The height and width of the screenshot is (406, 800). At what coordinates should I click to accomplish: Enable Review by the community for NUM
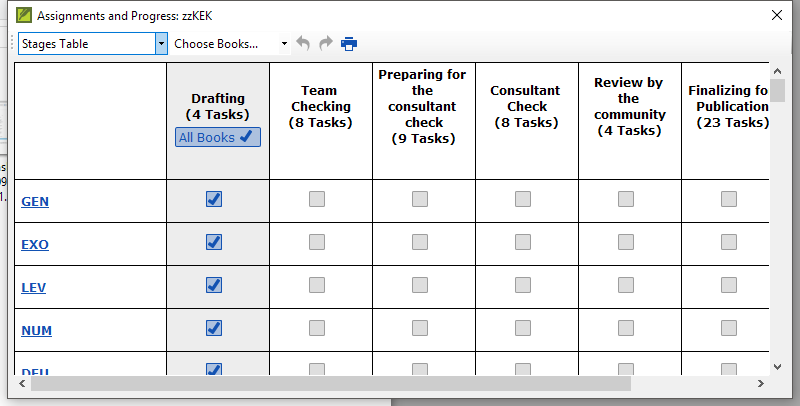click(626, 327)
